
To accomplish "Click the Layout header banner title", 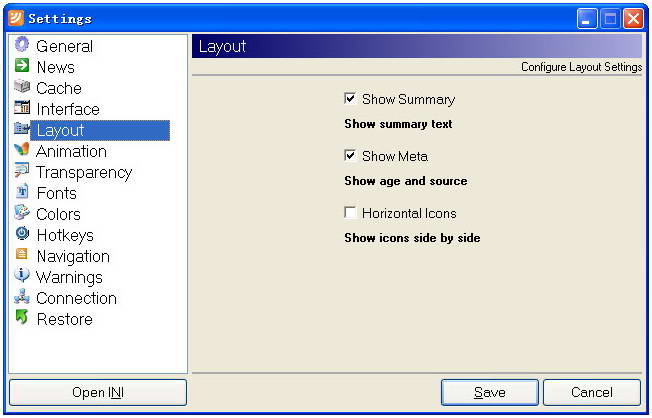I will click(x=222, y=46).
